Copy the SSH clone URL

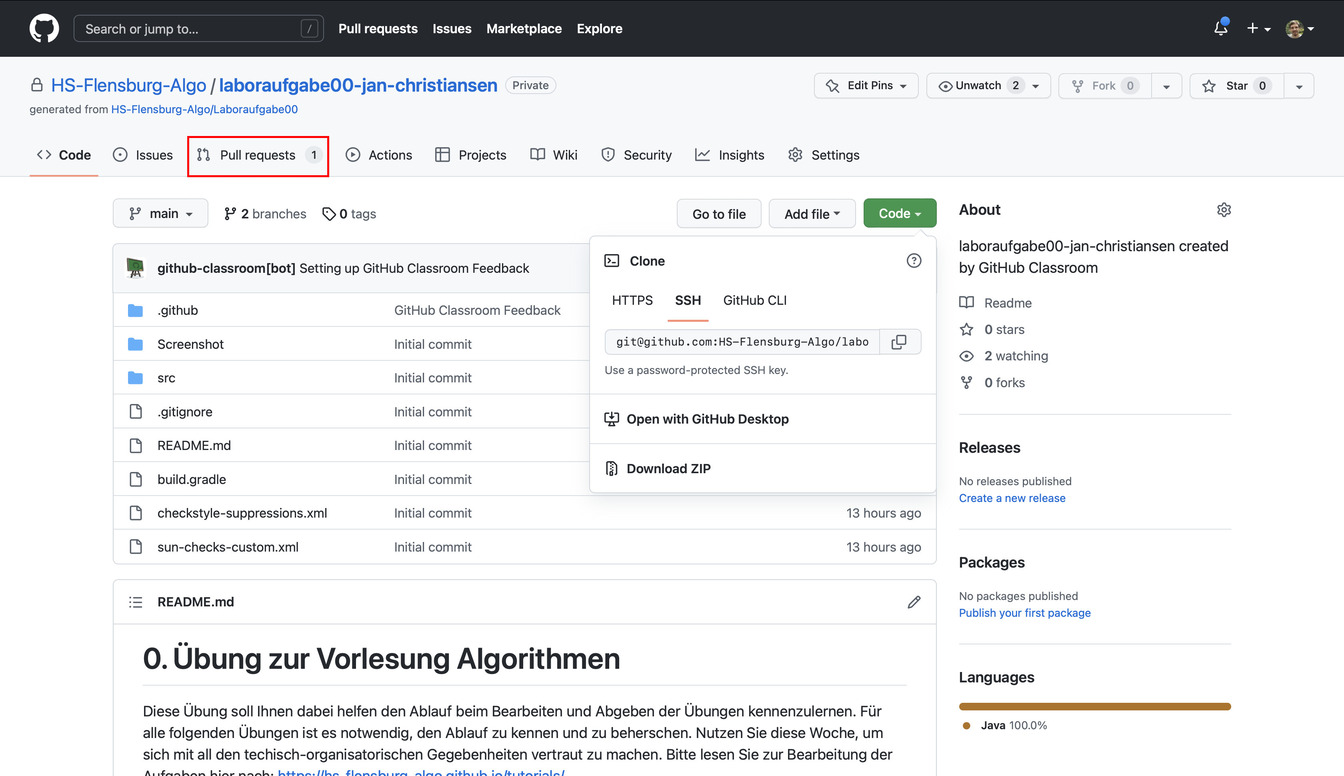click(x=899, y=342)
